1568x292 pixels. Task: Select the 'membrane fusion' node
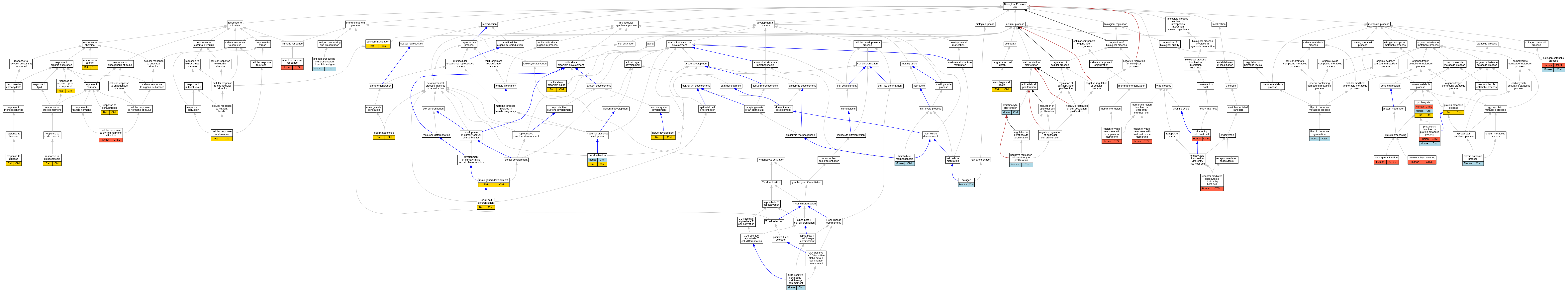click(x=1111, y=109)
